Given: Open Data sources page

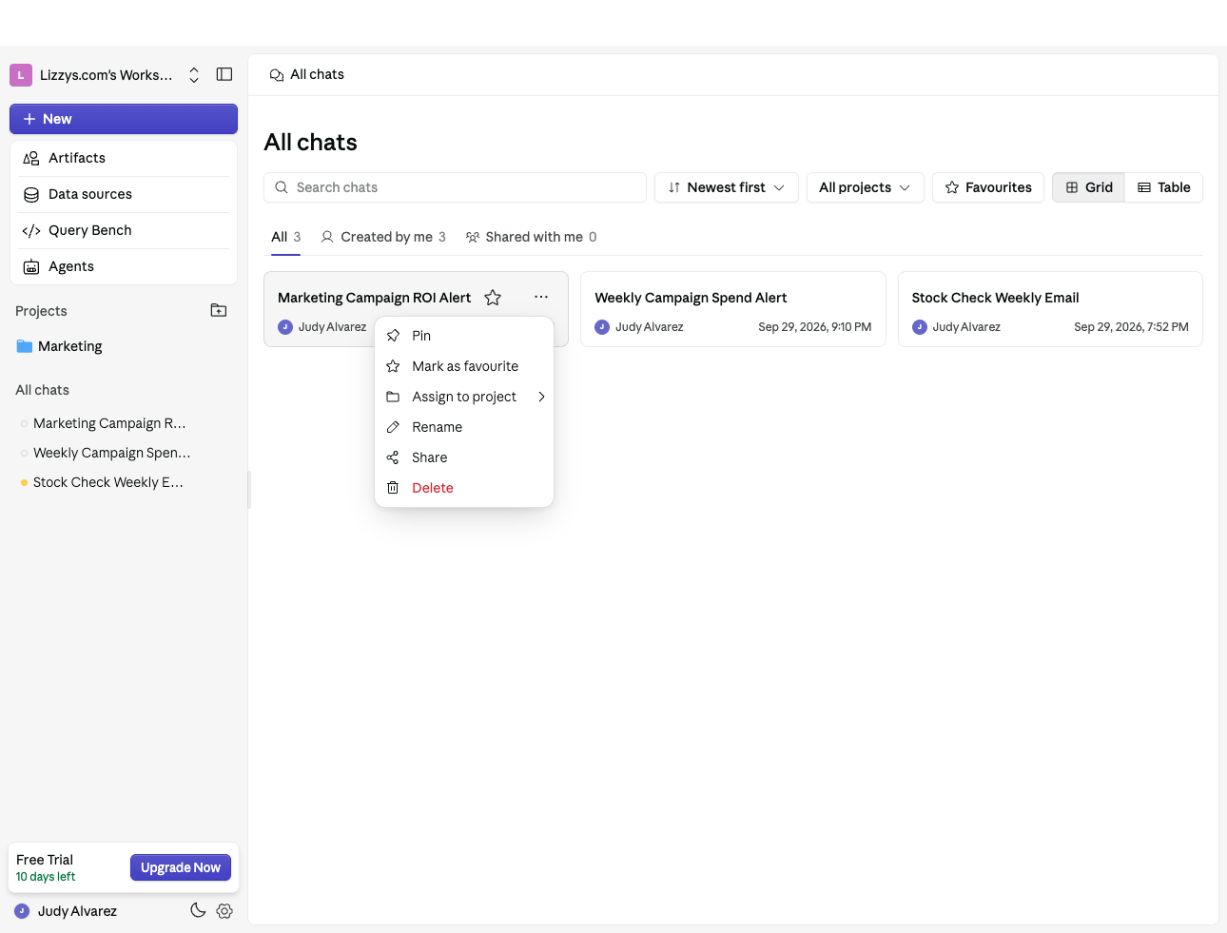Looking at the screenshot, I should [x=124, y=194].
